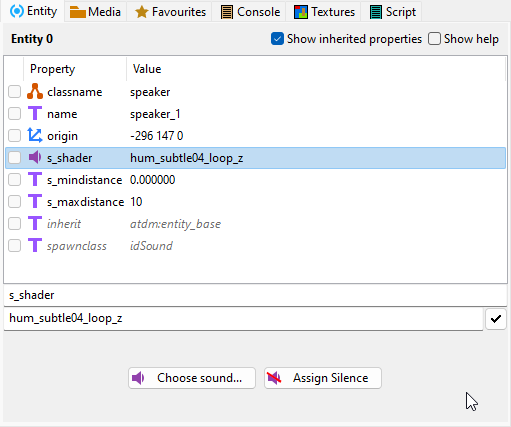
Task: Select the s_maxdistance property label
Action: pyautogui.click(x=86, y=202)
